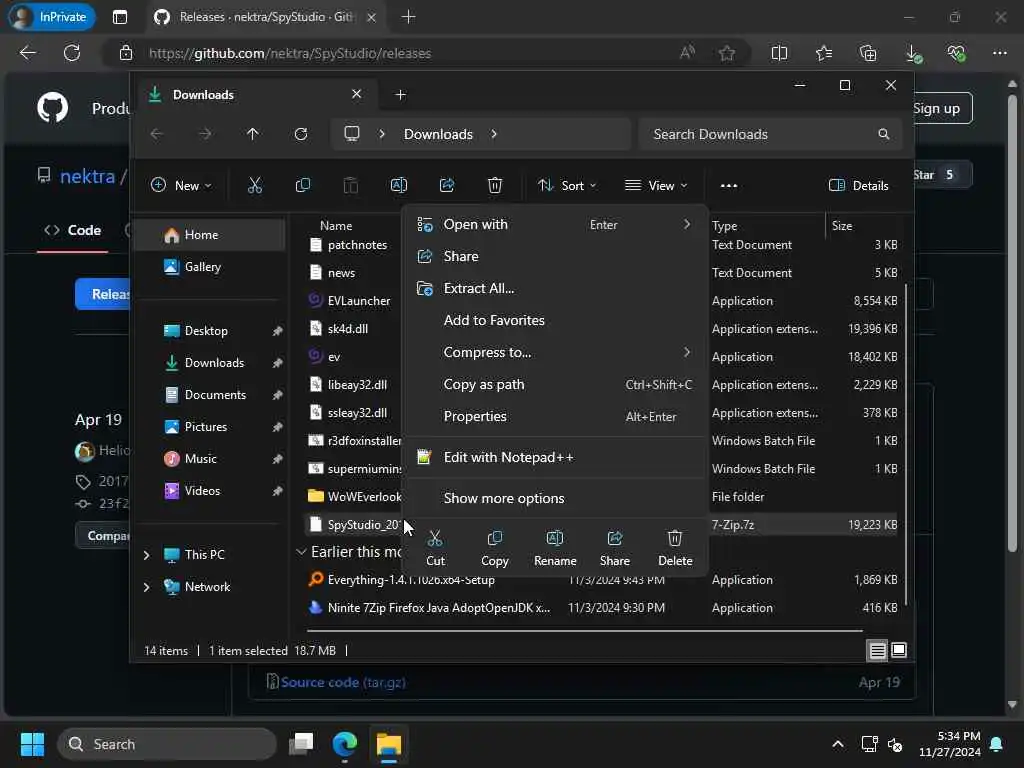Image resolution: width=1024 pixels, height=768 pixels.
Task: Switch to the details list view icon in the status bar
Action: (x=877, y=650)
